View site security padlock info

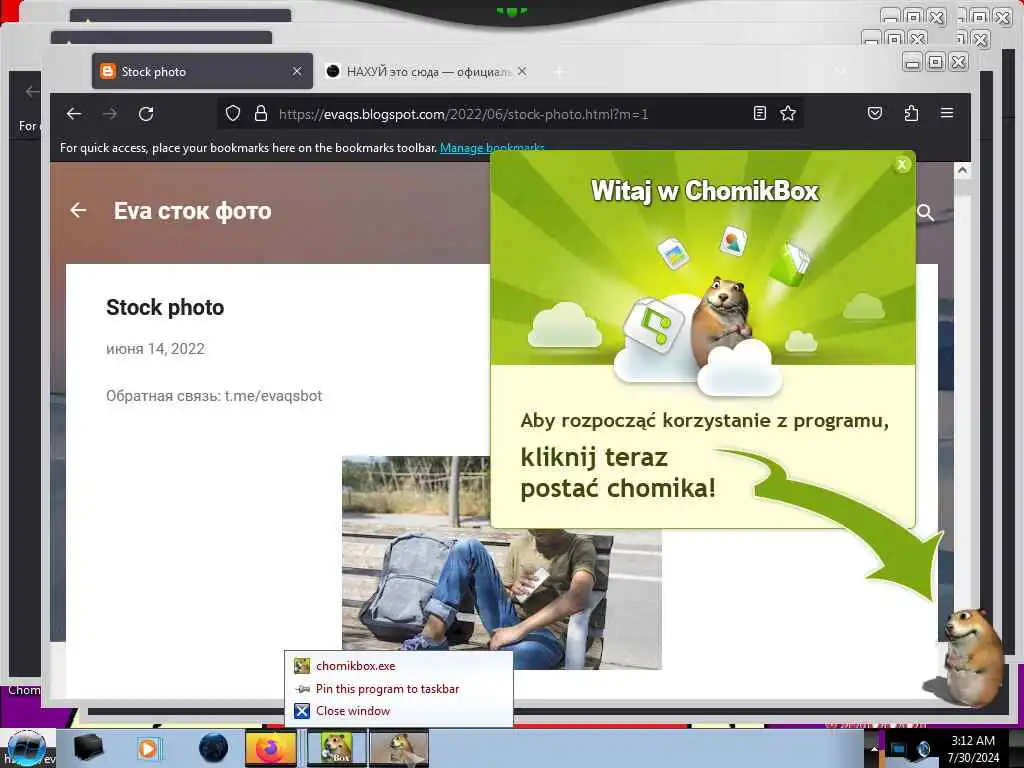(x=261, y=114)
